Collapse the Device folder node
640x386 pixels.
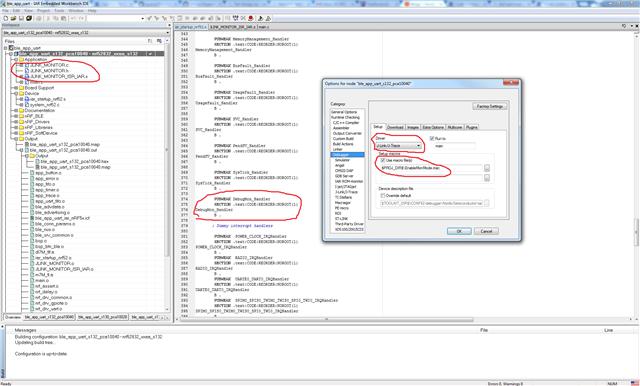pyautogui.click(x=16, y=93)
